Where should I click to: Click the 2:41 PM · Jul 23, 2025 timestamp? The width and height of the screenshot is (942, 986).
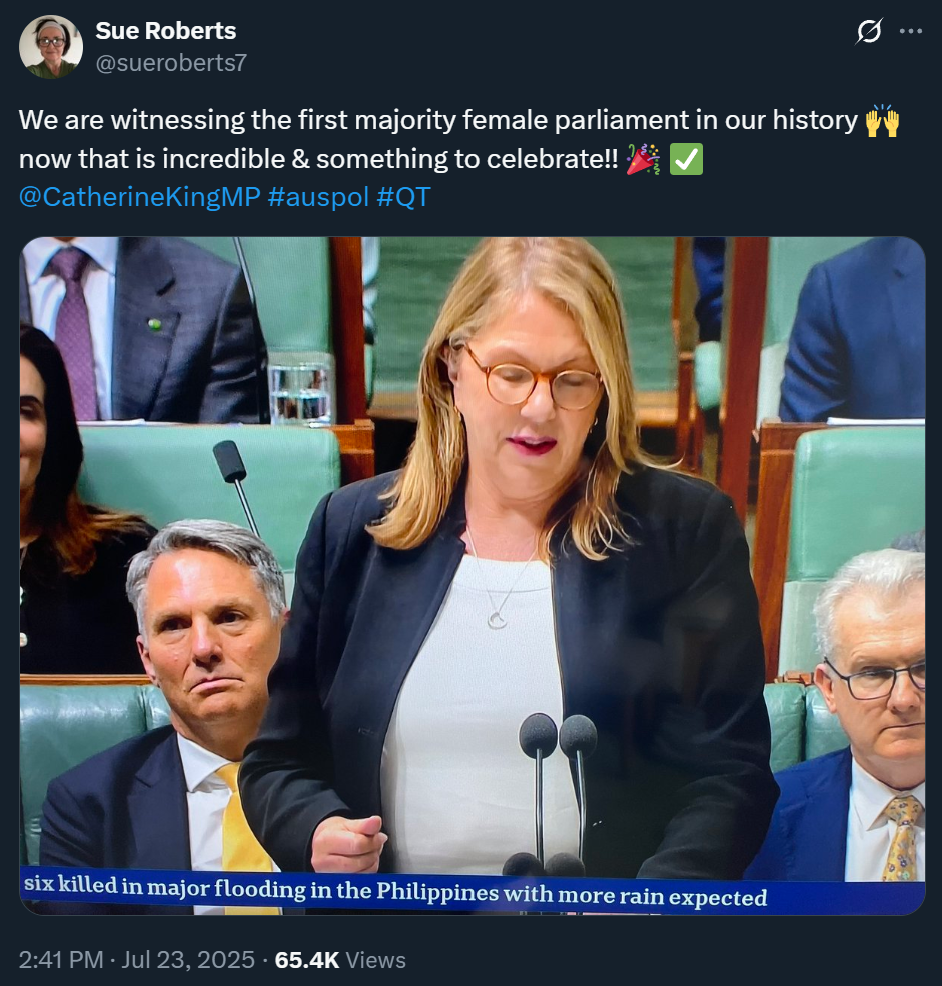(136, 960)
